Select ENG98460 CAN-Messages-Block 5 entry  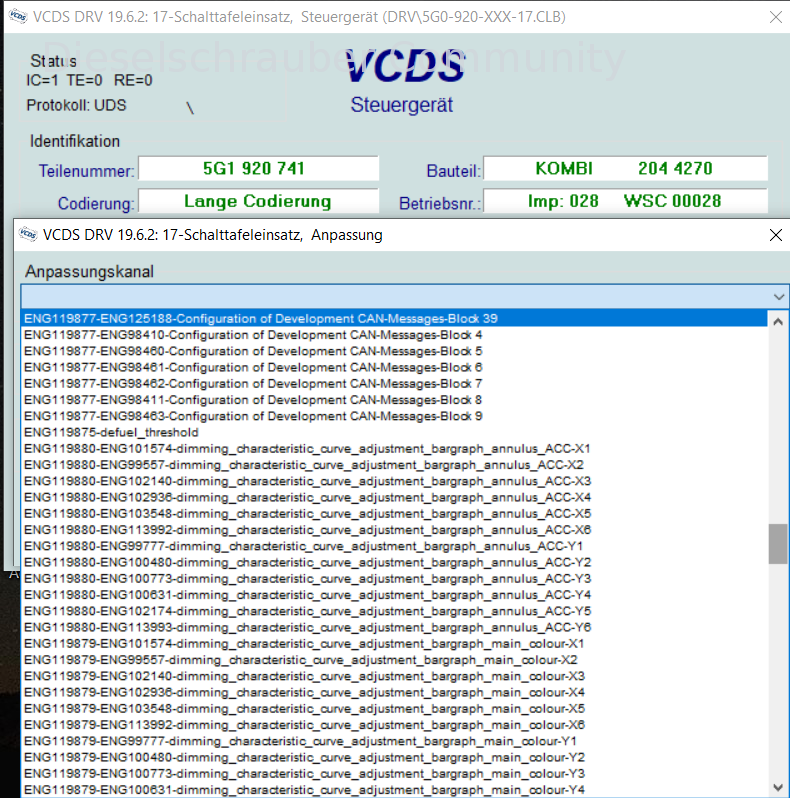[394, 351]
